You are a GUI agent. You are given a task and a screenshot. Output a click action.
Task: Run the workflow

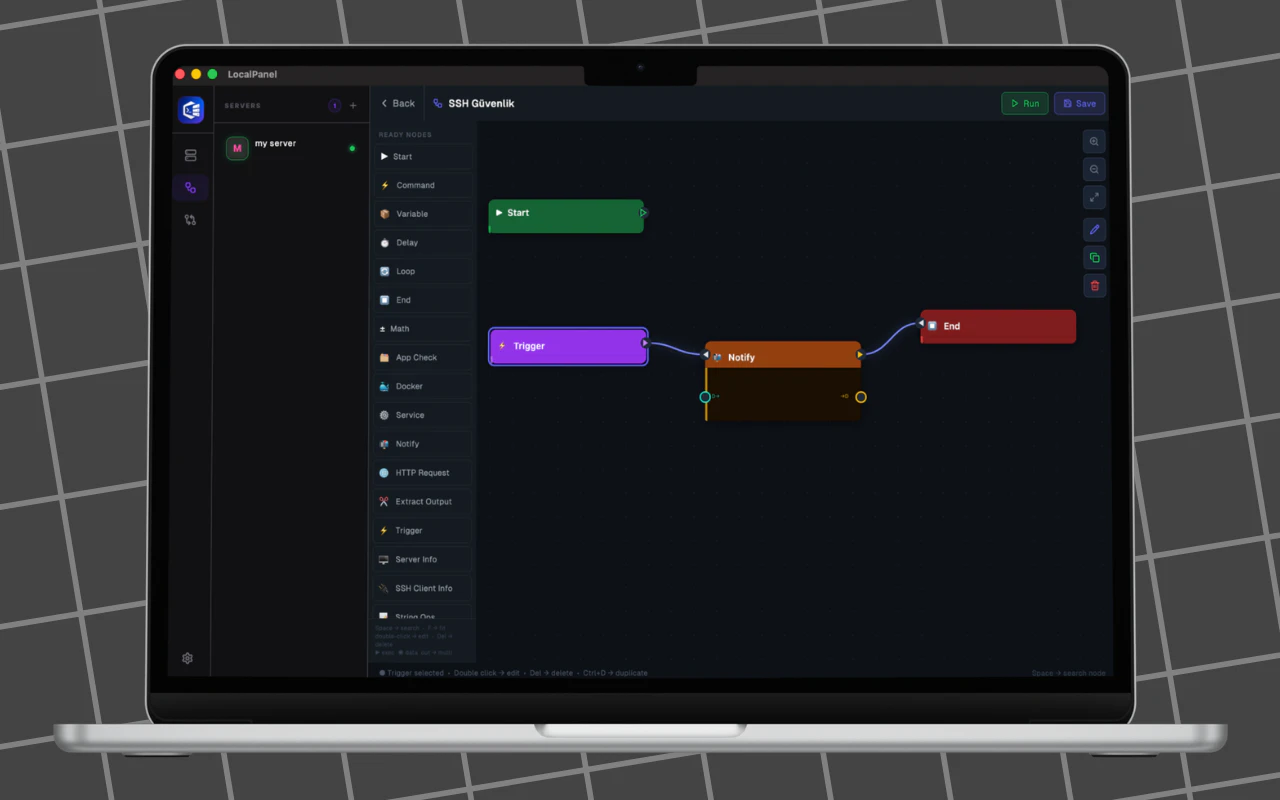(x=1025, y=104)
